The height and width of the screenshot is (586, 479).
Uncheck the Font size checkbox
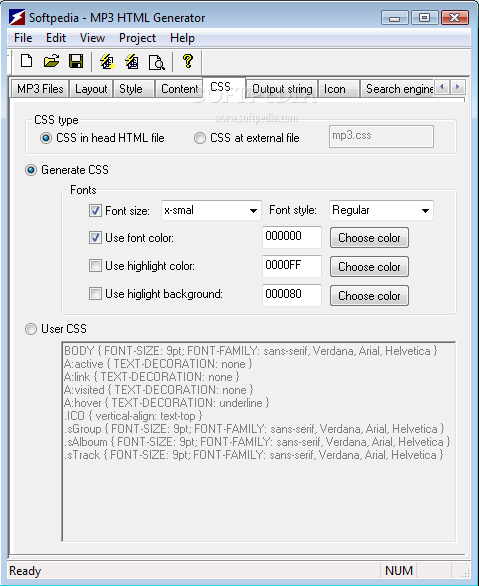[95, 211]
